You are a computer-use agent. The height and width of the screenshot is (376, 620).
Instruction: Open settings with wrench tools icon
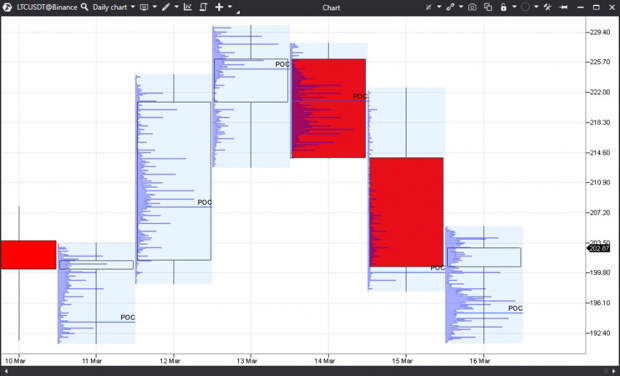548,7
